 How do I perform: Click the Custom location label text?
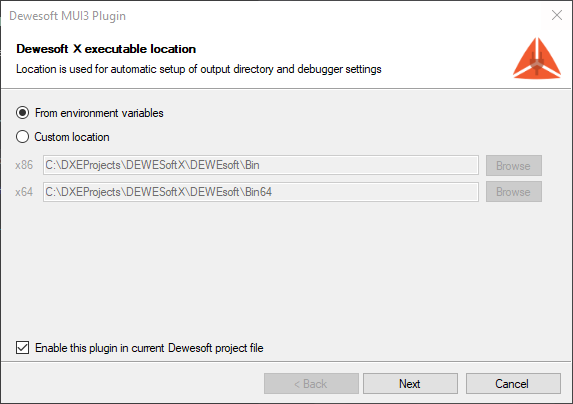tap(72, 137)
